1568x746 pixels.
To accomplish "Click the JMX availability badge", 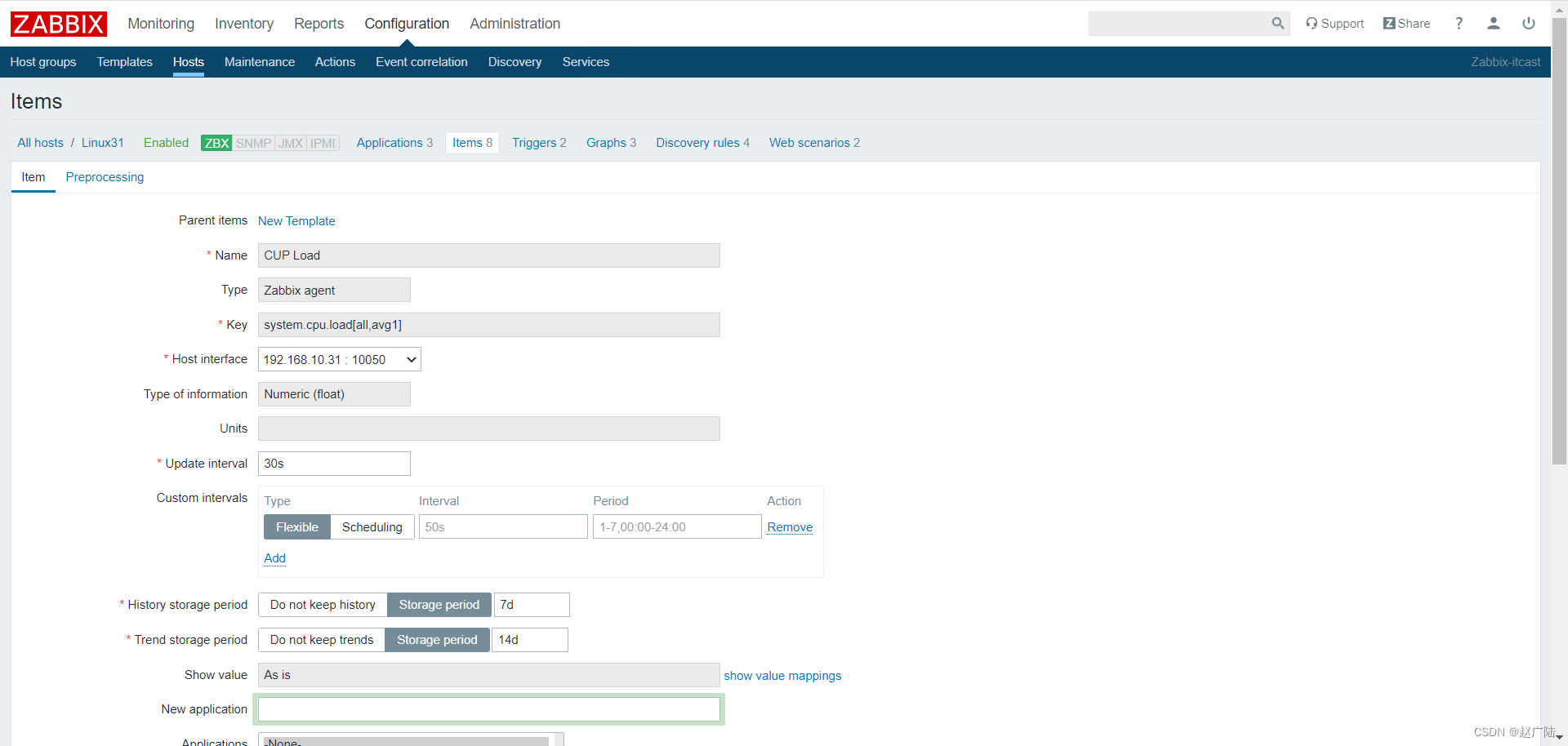I will click(291, 143).
